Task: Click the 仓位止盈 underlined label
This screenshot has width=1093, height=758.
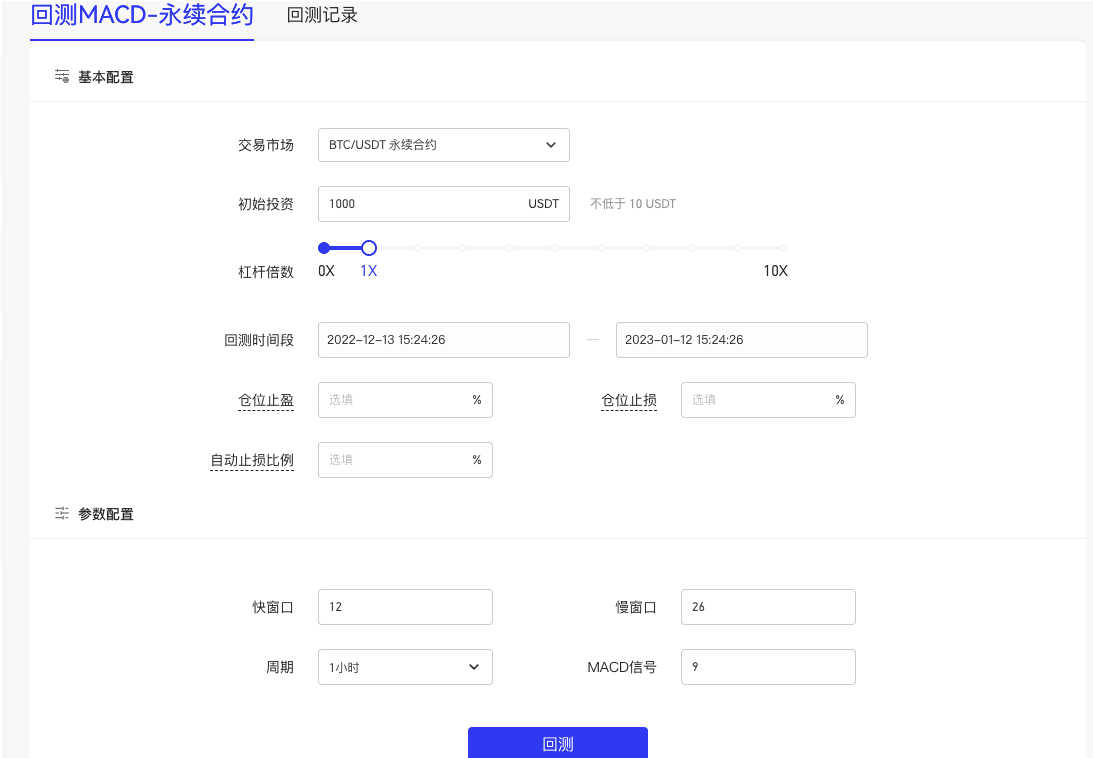Action: pos(266,400)
